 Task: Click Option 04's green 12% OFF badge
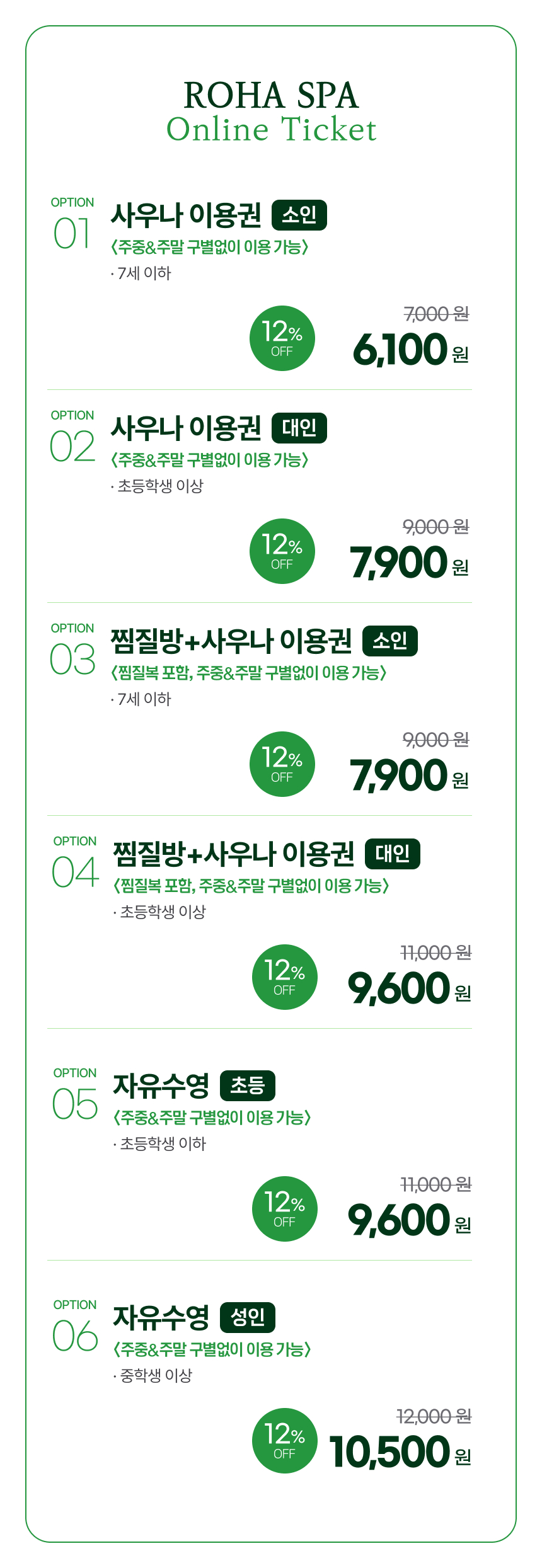tap(284, 977)
